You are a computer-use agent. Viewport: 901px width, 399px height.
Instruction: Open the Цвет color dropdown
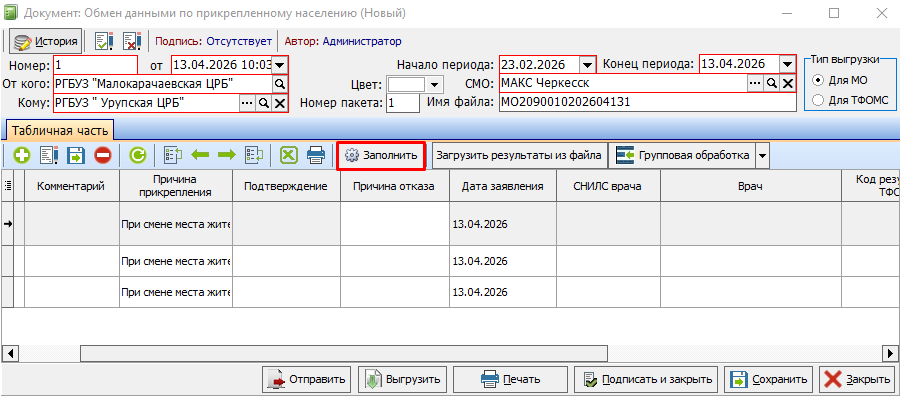coord(434,85)
